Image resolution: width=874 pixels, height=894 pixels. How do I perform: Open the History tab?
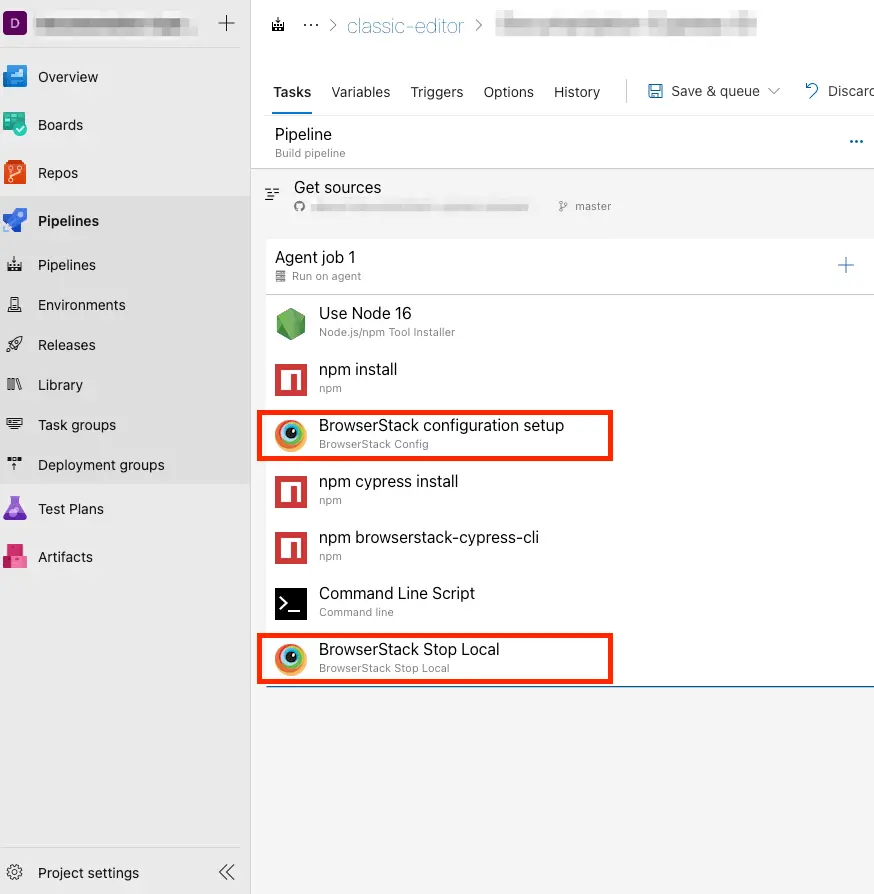pyautogui.click(x=577, y=92)
